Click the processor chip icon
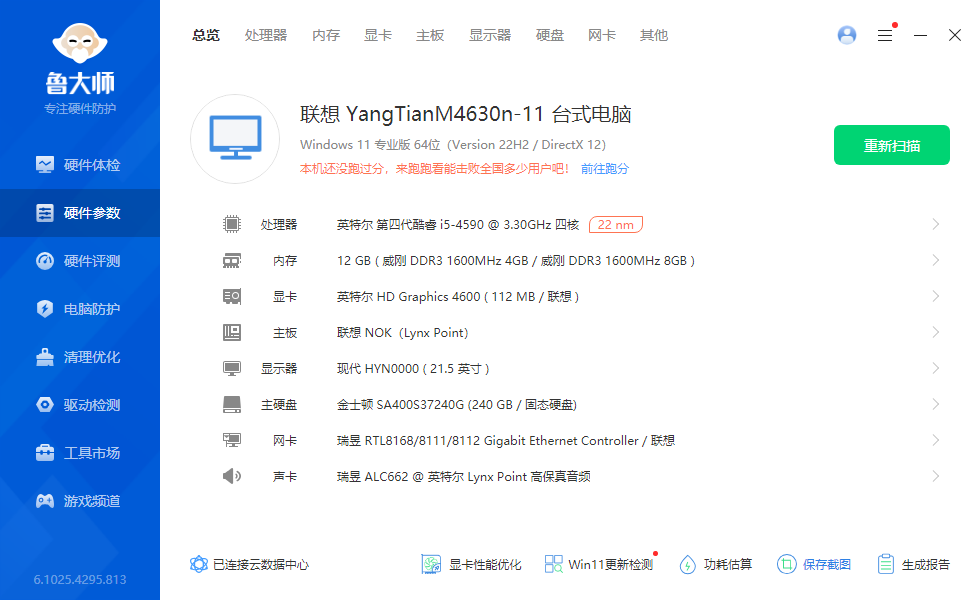Viewport: 980px width, 600px height. (x=232, y=224)
